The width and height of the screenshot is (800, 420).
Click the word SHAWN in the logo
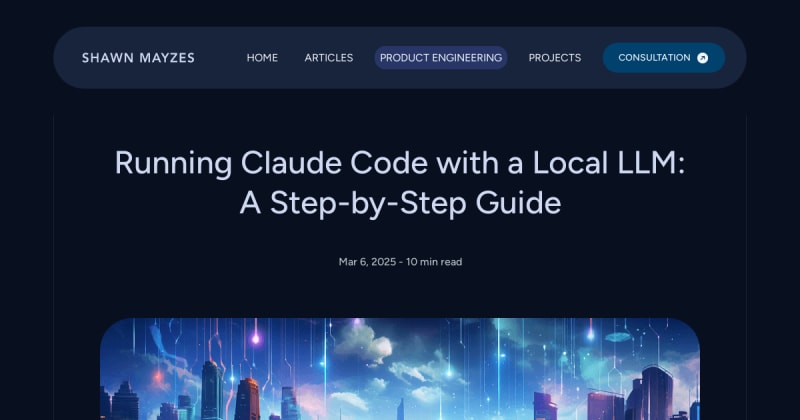point(108,58)
